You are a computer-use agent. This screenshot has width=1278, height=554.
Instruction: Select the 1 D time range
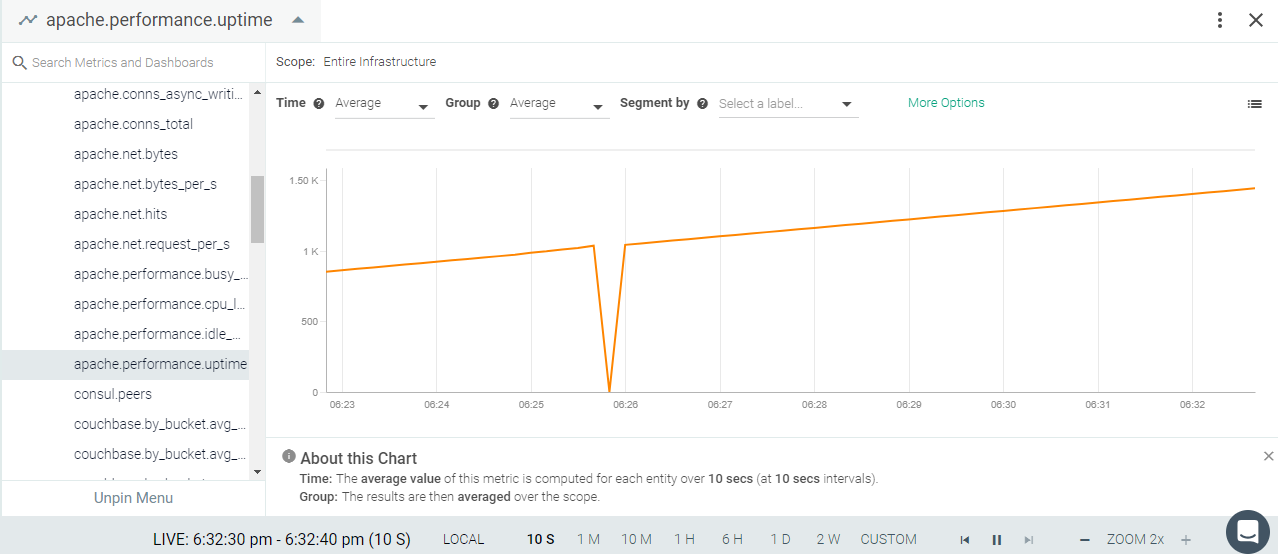[x=780, y=539]
